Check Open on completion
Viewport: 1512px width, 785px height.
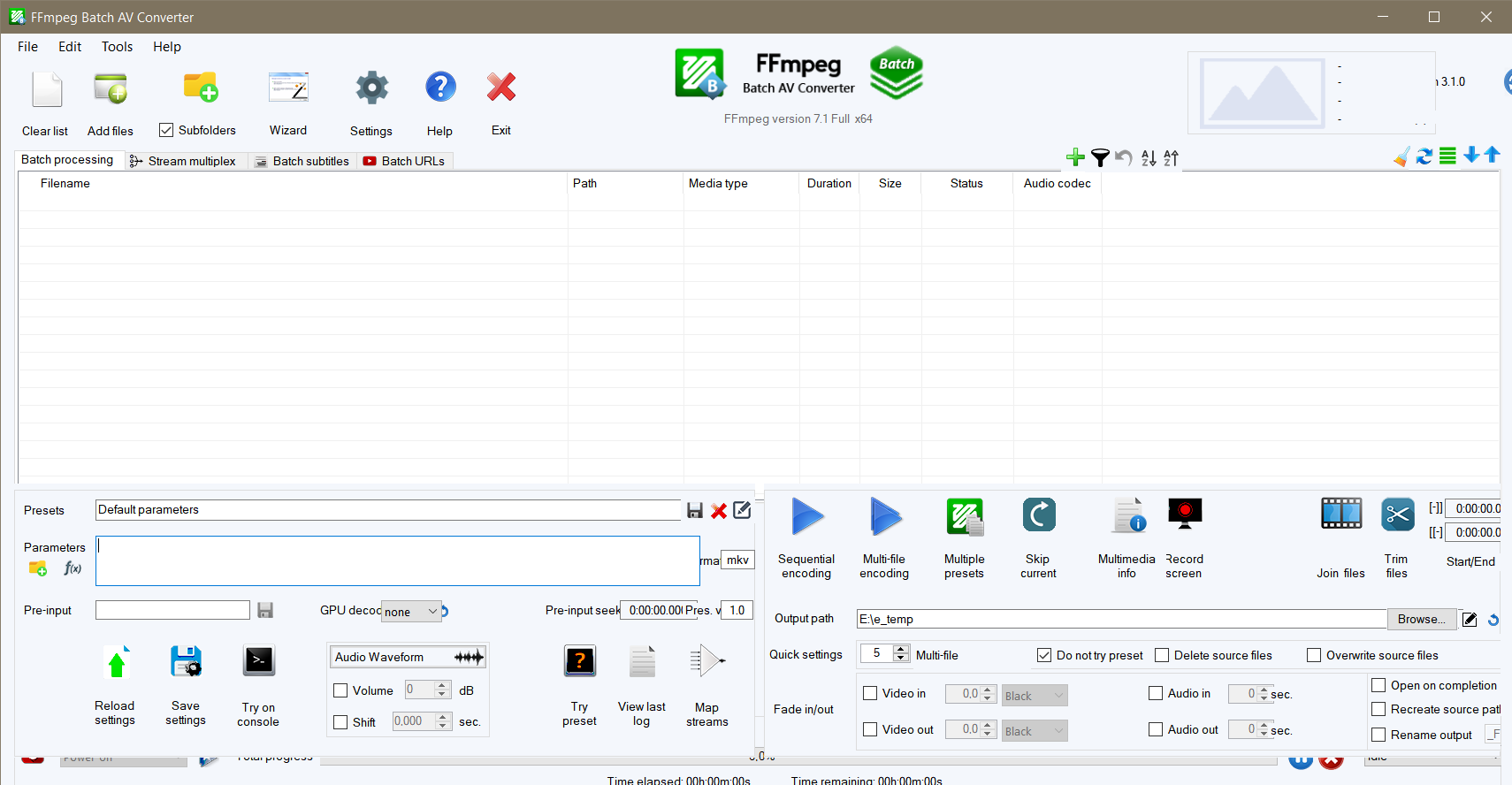(1378, 685)
